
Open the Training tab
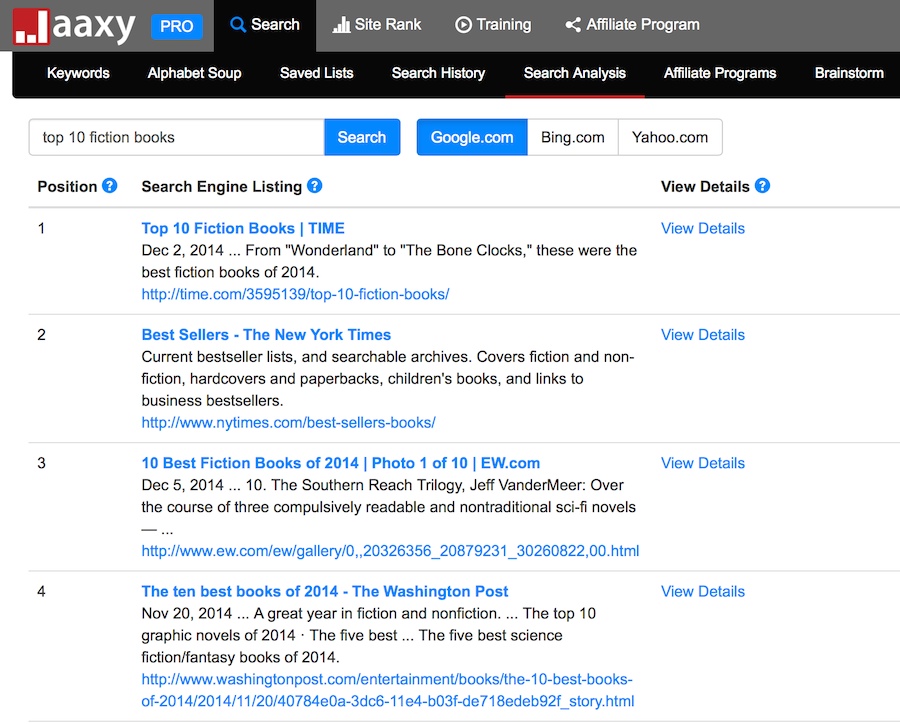click(x=493, y=25)
